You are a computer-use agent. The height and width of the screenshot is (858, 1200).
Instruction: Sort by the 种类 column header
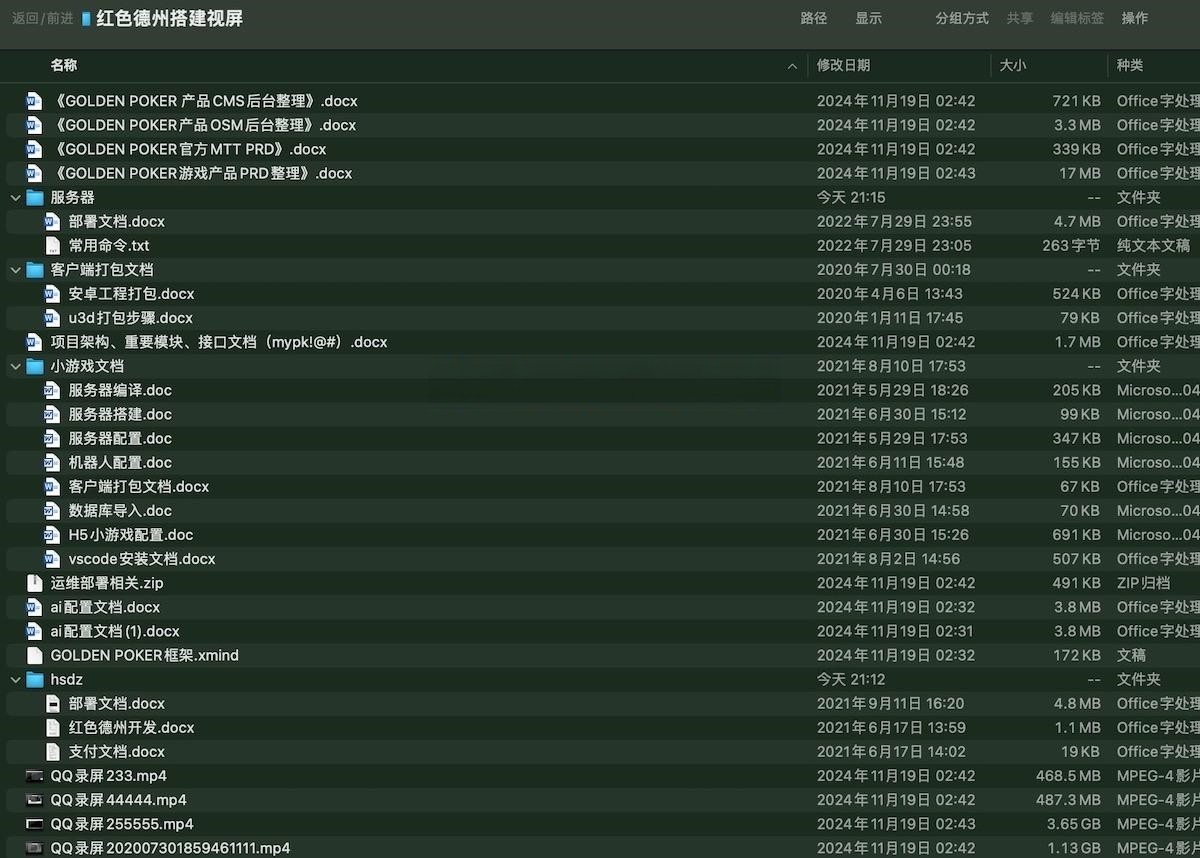(1130, 65)
